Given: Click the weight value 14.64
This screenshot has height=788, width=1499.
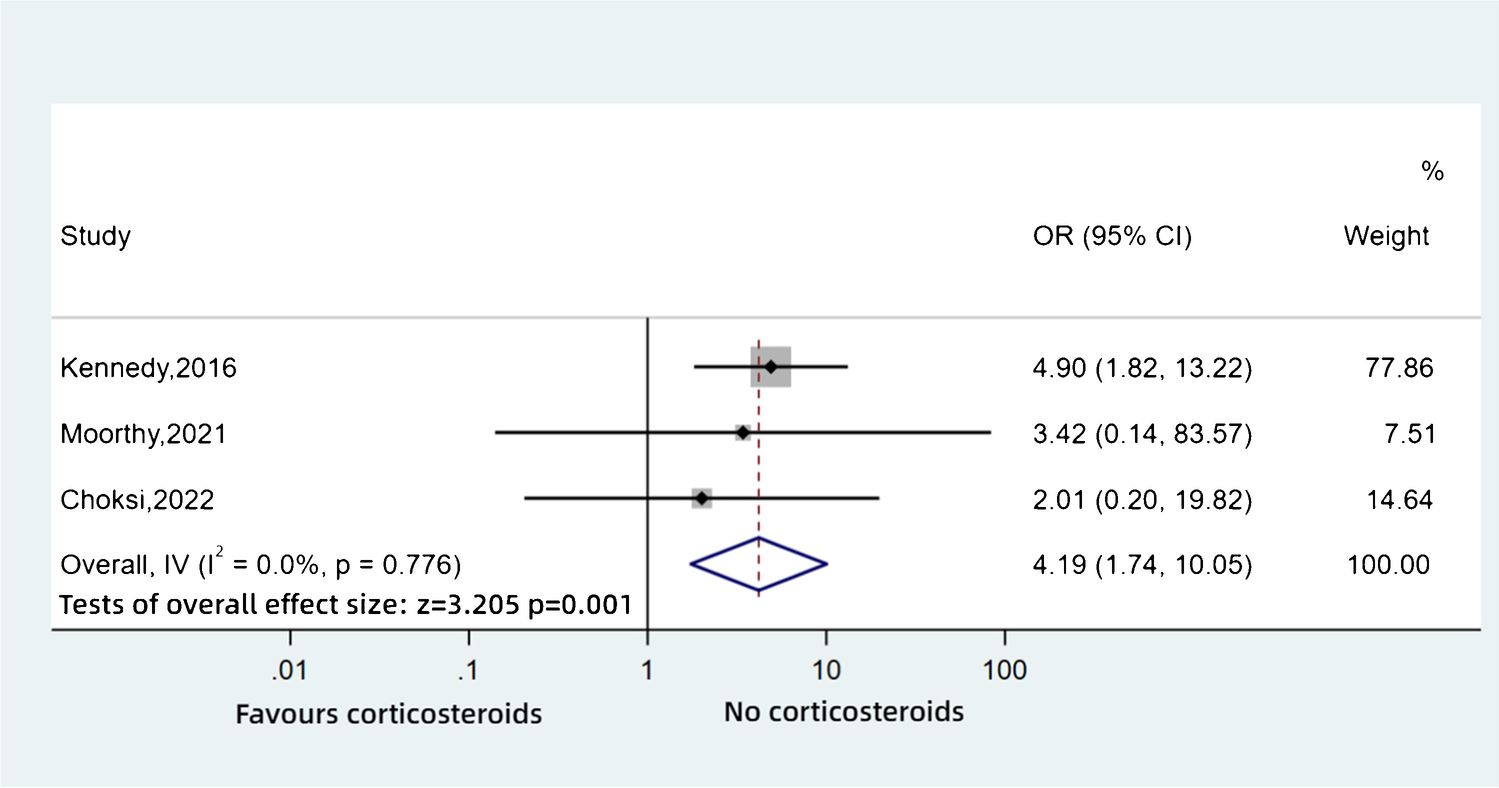Looking at the screenshot, I should (1404, 499).
